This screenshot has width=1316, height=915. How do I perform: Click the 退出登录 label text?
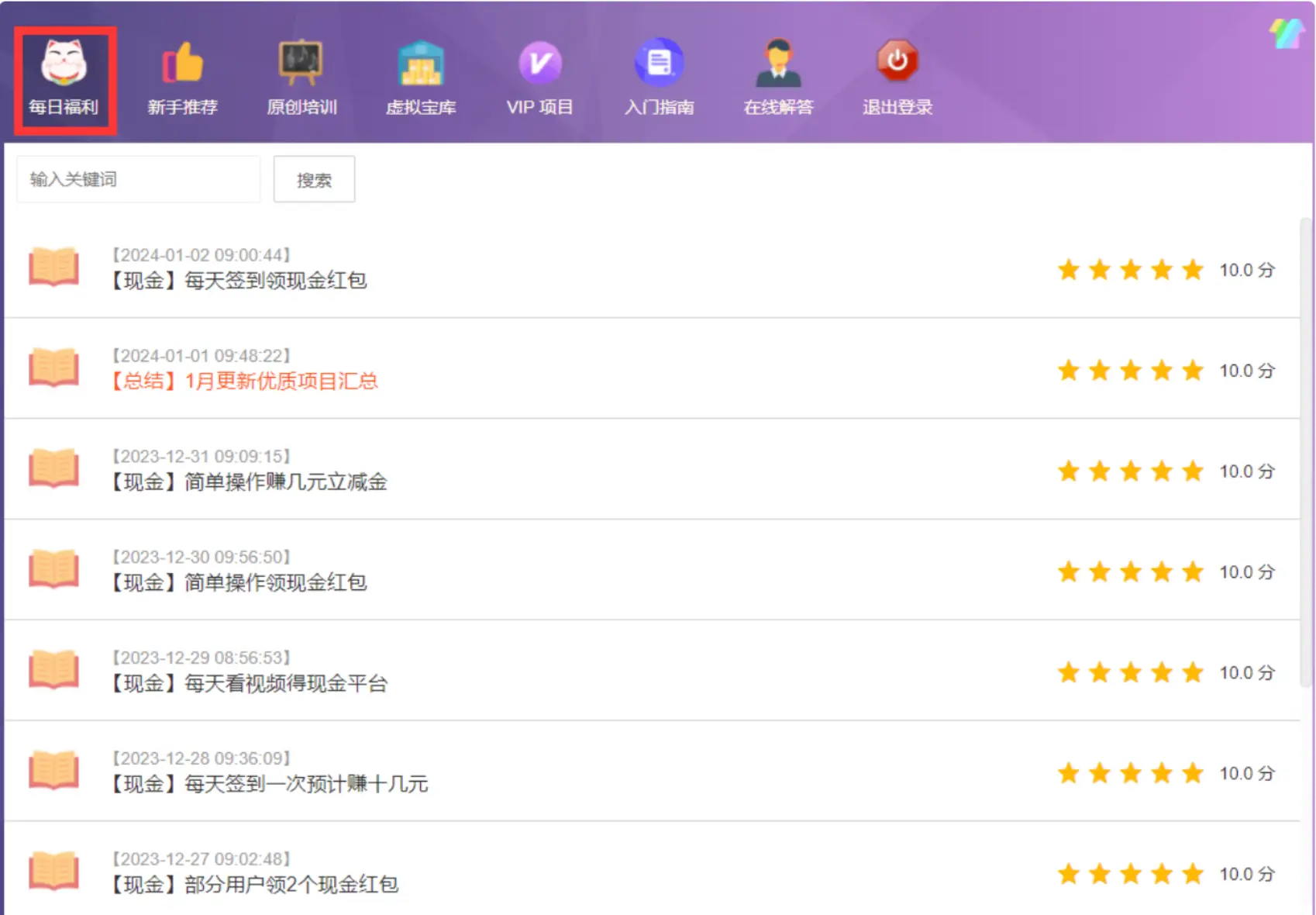(897, 107)
